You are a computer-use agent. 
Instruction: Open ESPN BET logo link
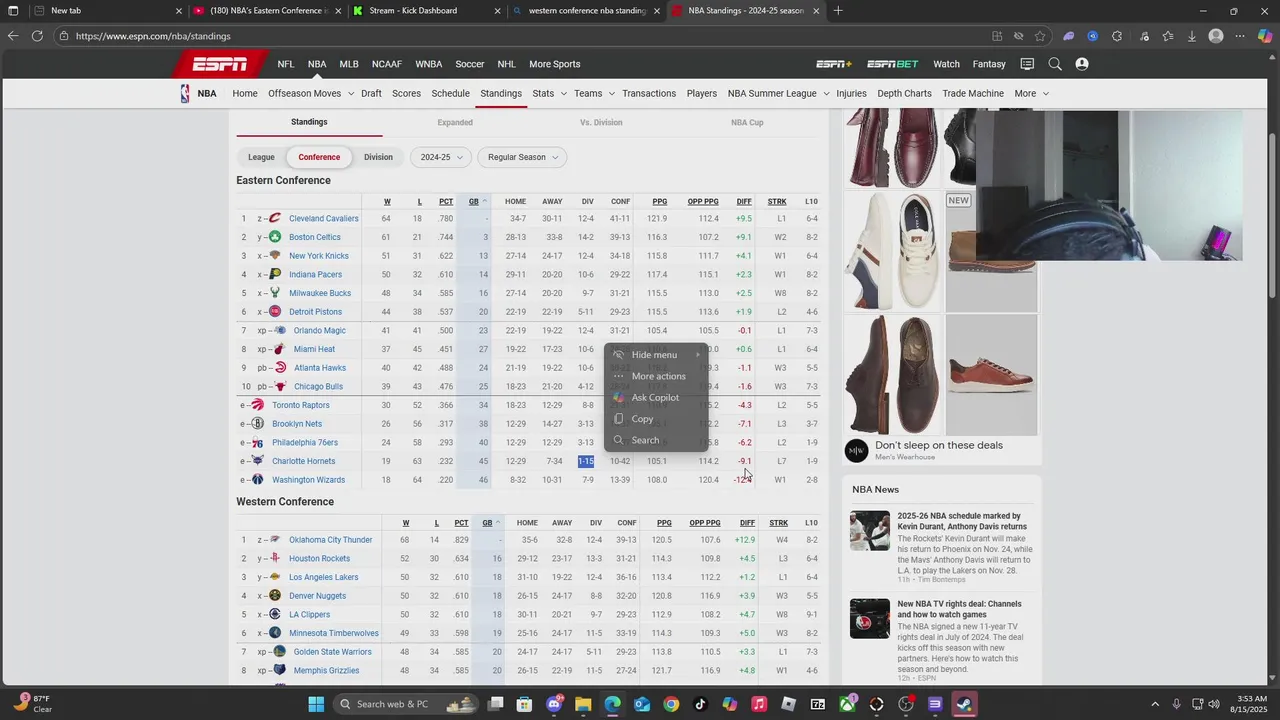(892, 64)
